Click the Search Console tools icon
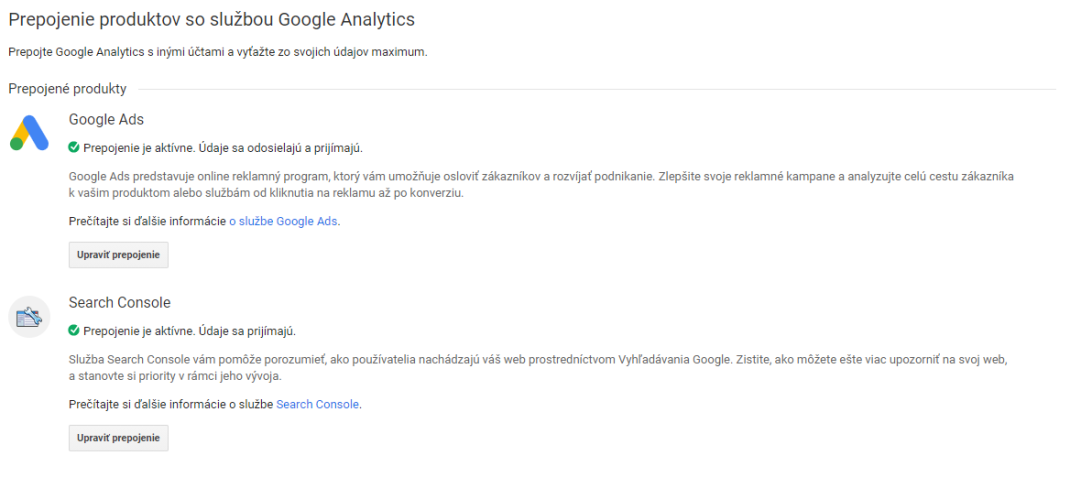 (29, 317)
